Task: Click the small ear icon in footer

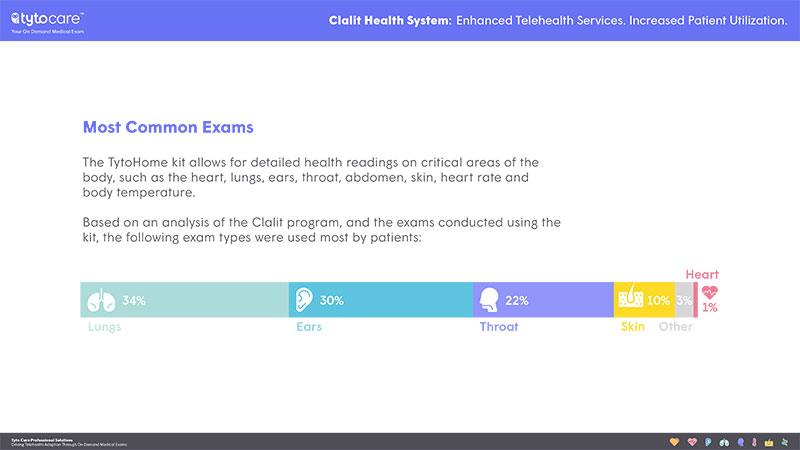Action: (708, 442)
